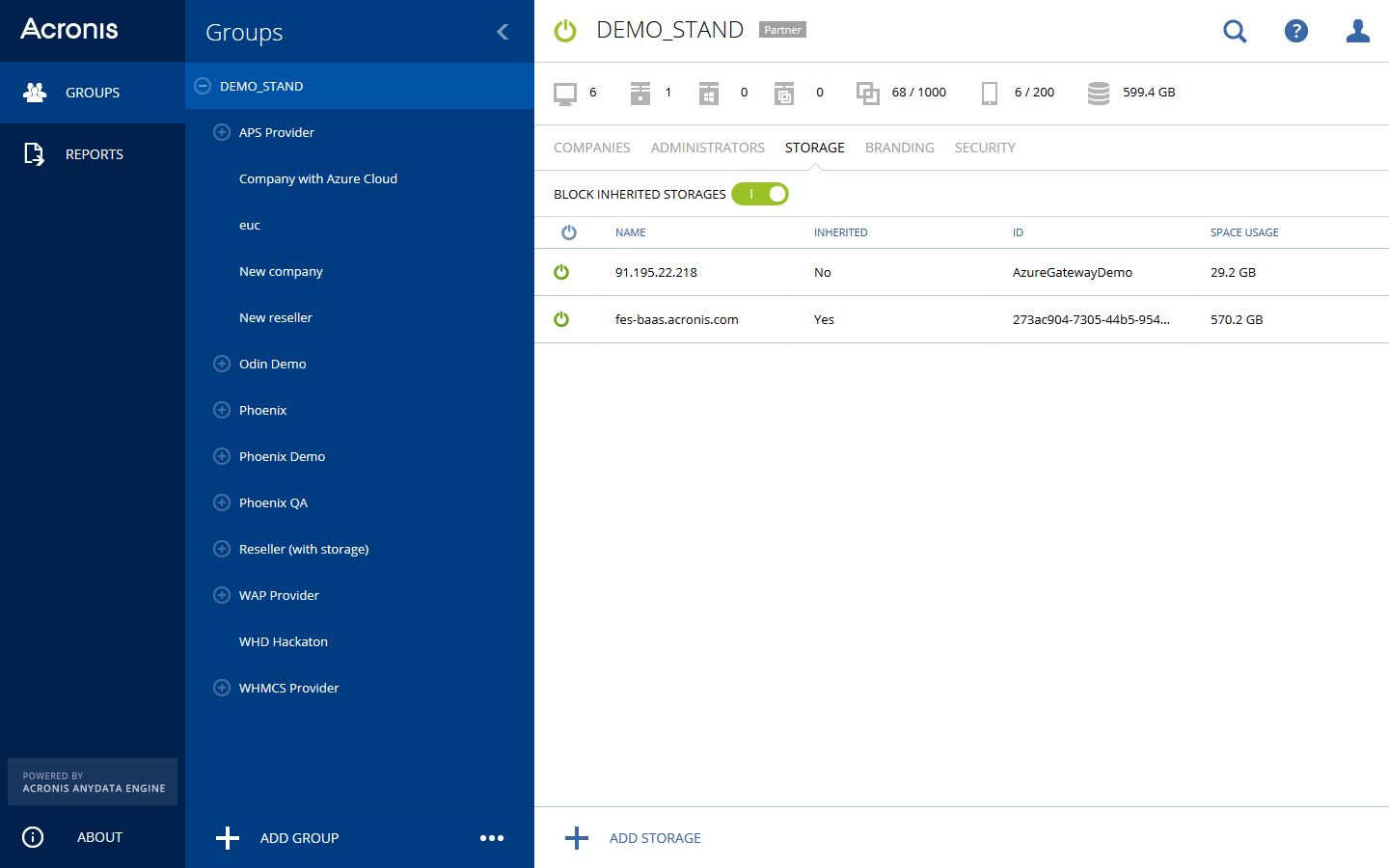Image resolution: width=1389 pixels, height=868 pixels.
Task: Expand the Phoenix QA group
Action: [x=222, y=502]
